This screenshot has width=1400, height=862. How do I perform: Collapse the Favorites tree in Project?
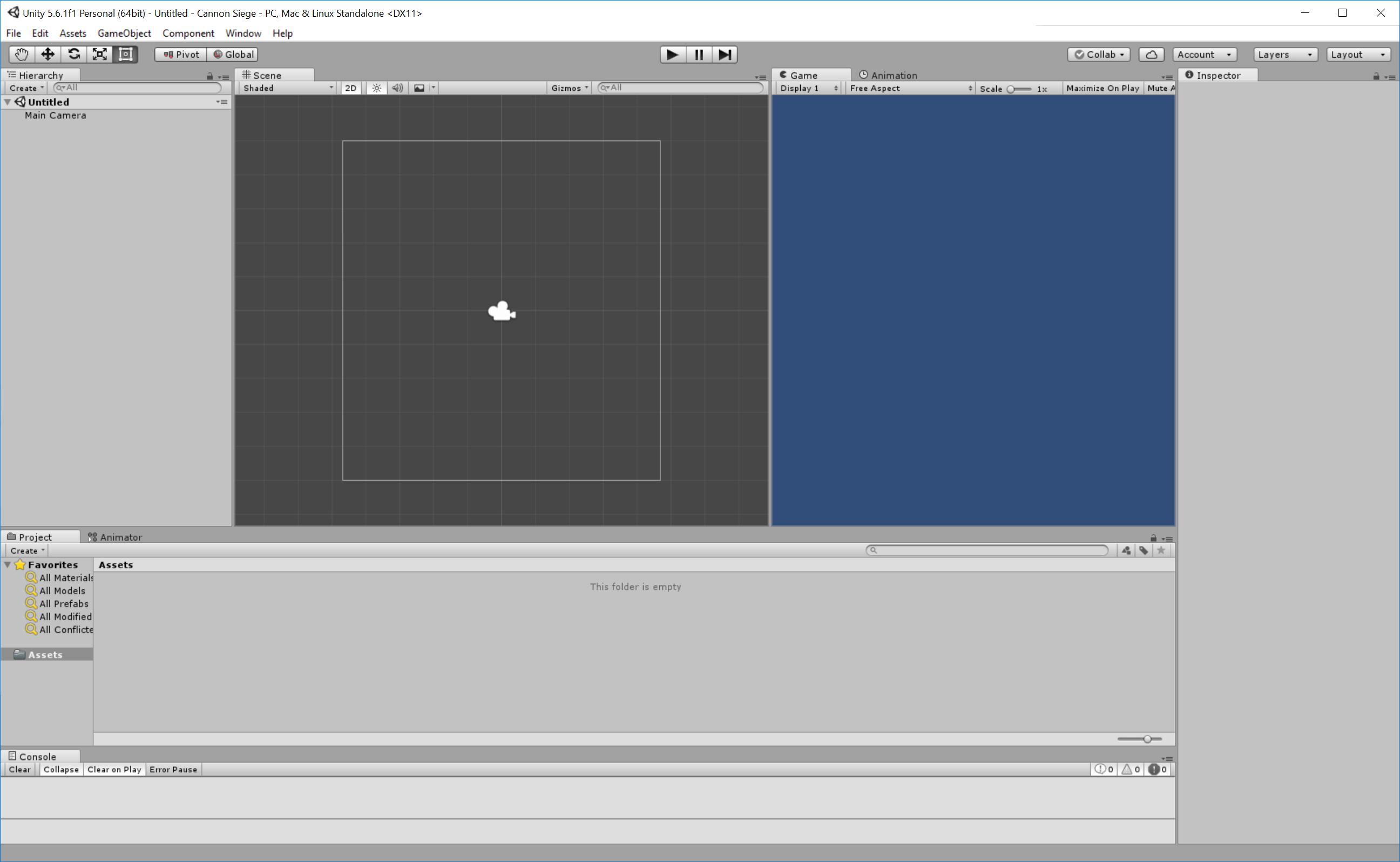[x=8, y=564]
